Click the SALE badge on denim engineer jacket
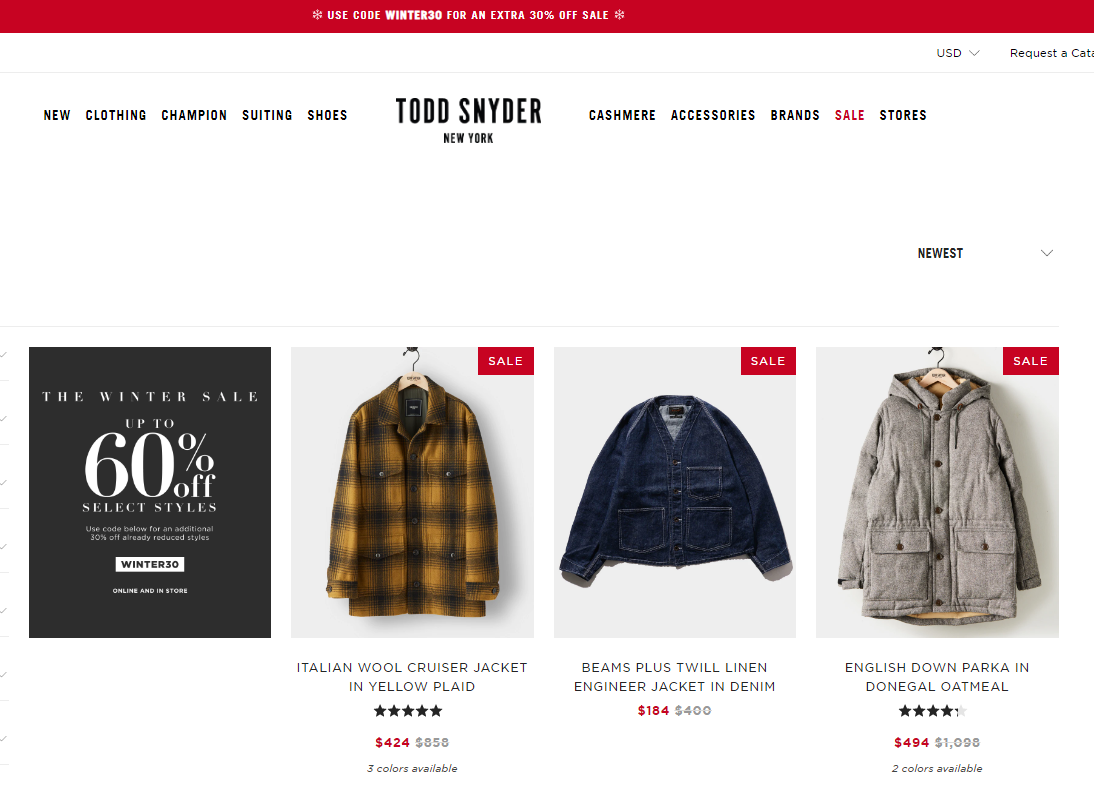Image resolution: width=1094 pixels, height=793 pixels. tap(768, 361)
